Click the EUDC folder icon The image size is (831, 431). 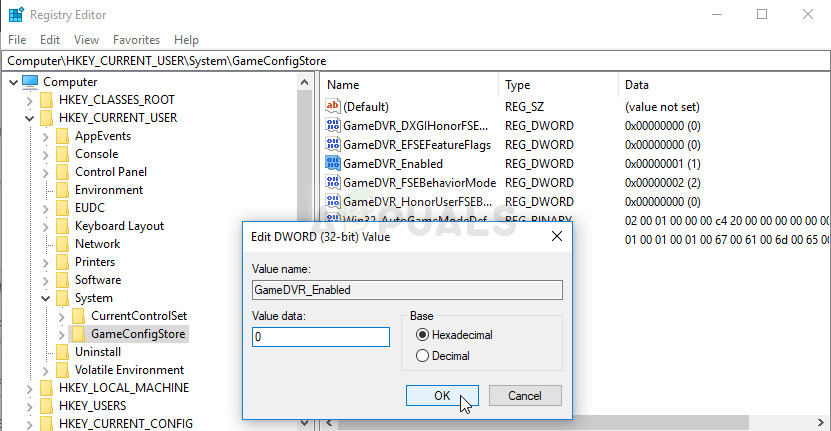tap(63, 208)
